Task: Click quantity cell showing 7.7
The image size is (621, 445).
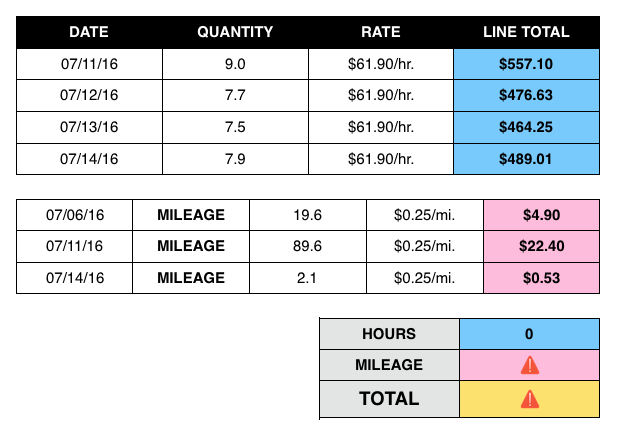Action: [235, 95]
